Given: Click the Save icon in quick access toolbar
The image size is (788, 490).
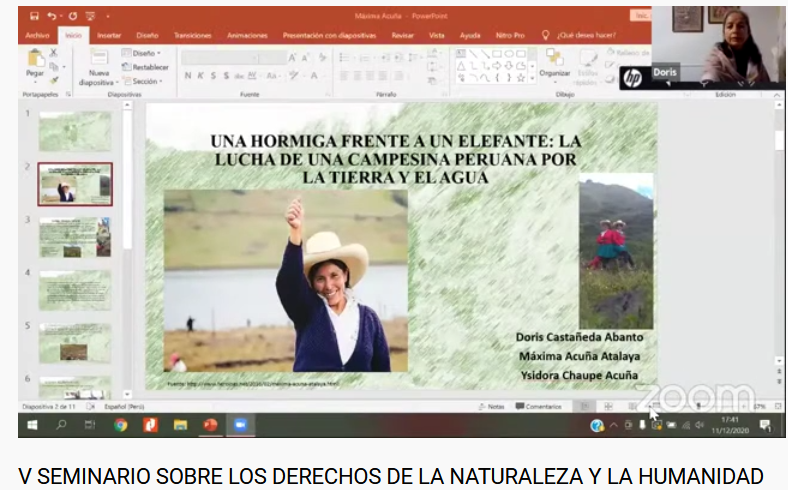Looking at the screenshot, I should tap(34, 16).
